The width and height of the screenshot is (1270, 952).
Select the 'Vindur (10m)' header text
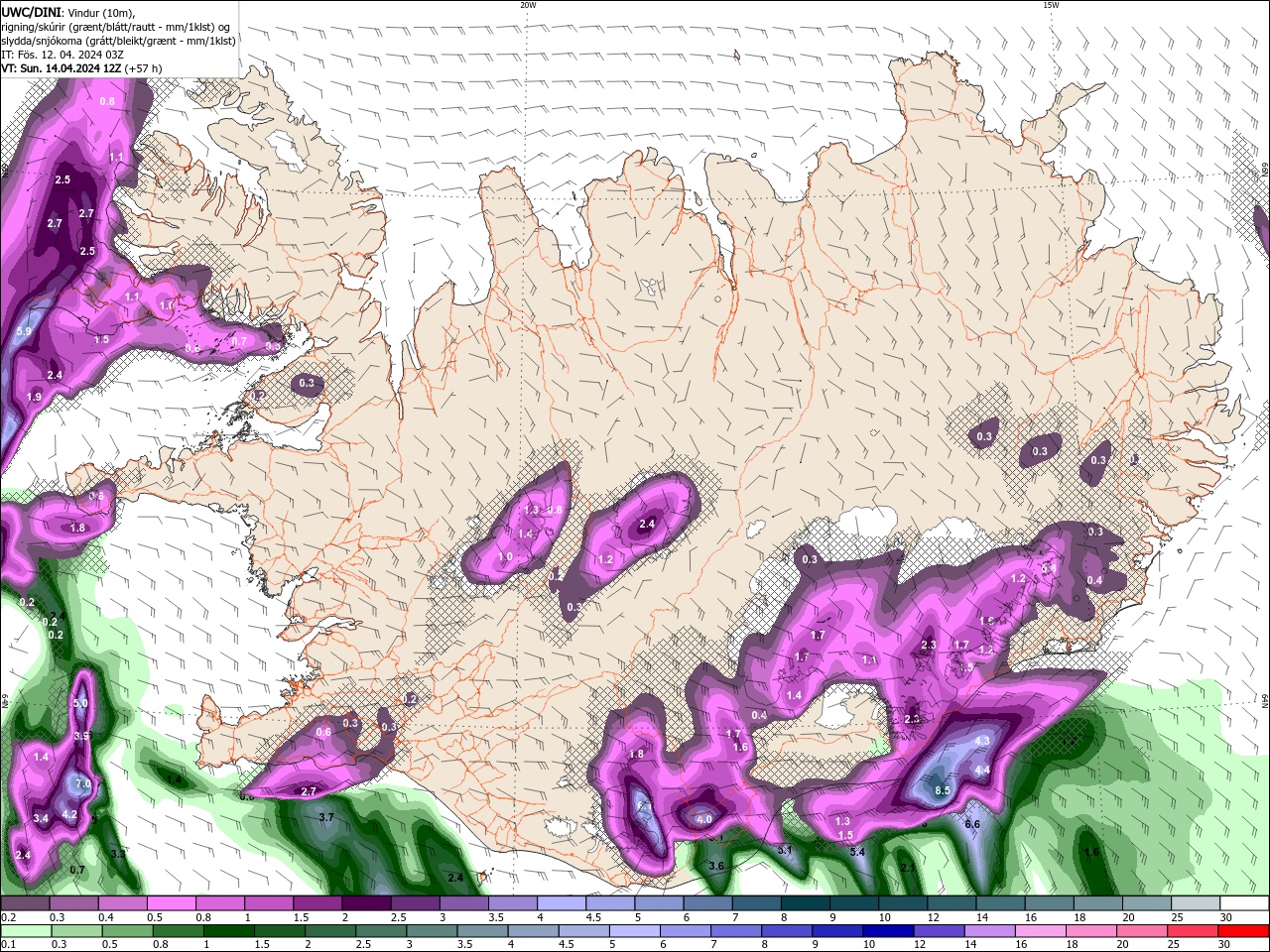click(99, 12)
